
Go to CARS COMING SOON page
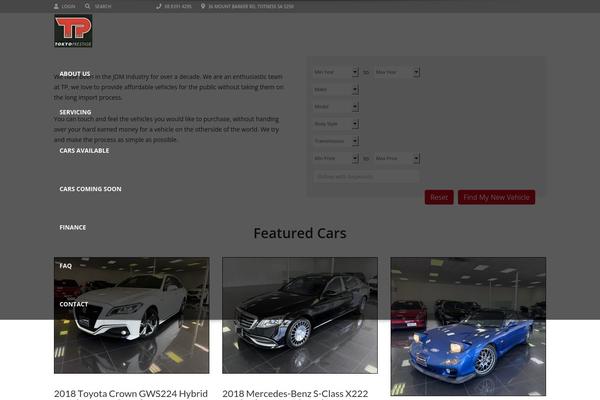[x=90, y=189]
